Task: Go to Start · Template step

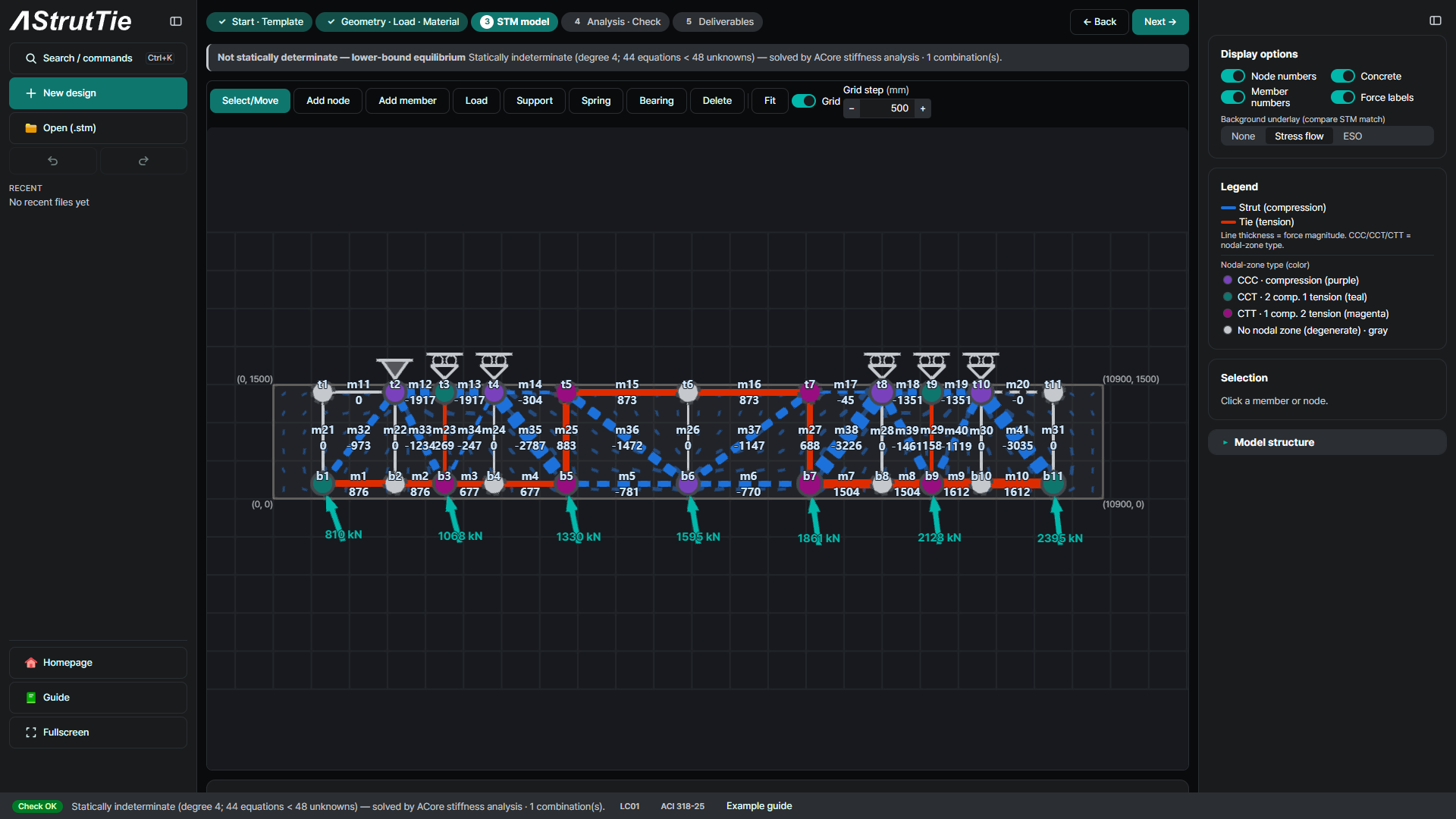Action: pos(259,22)
